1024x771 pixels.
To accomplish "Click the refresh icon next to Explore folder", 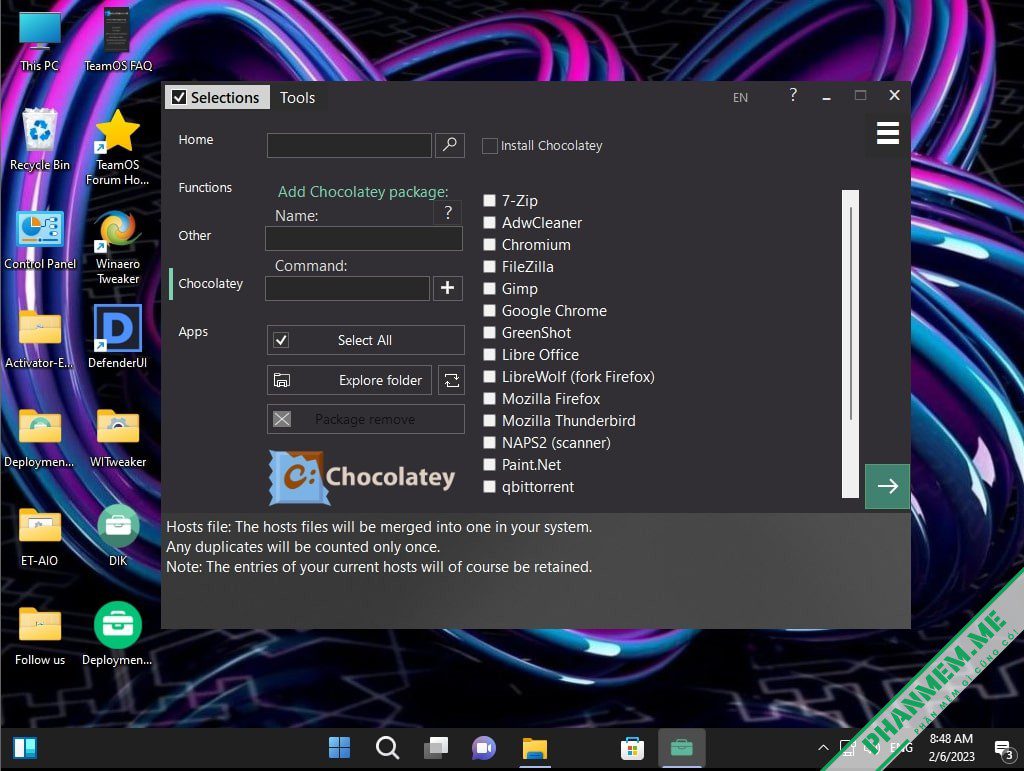I will click(x=451, y=380).
